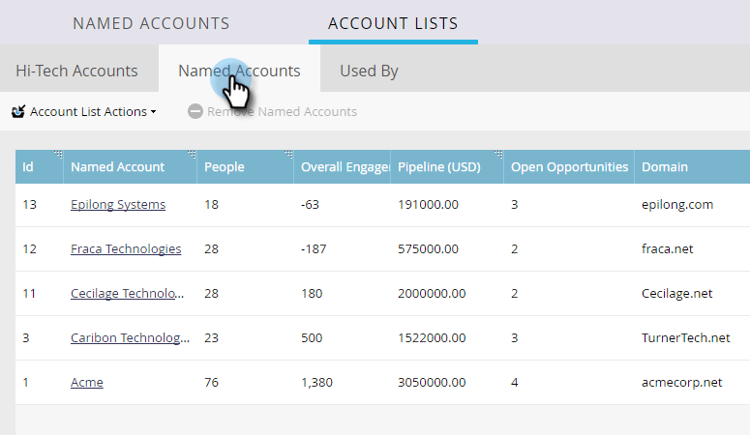This screenshot has width=750, height=435.
Task: Click the Remove Named Accounts minus icon
Action: [x=195, y=112]
